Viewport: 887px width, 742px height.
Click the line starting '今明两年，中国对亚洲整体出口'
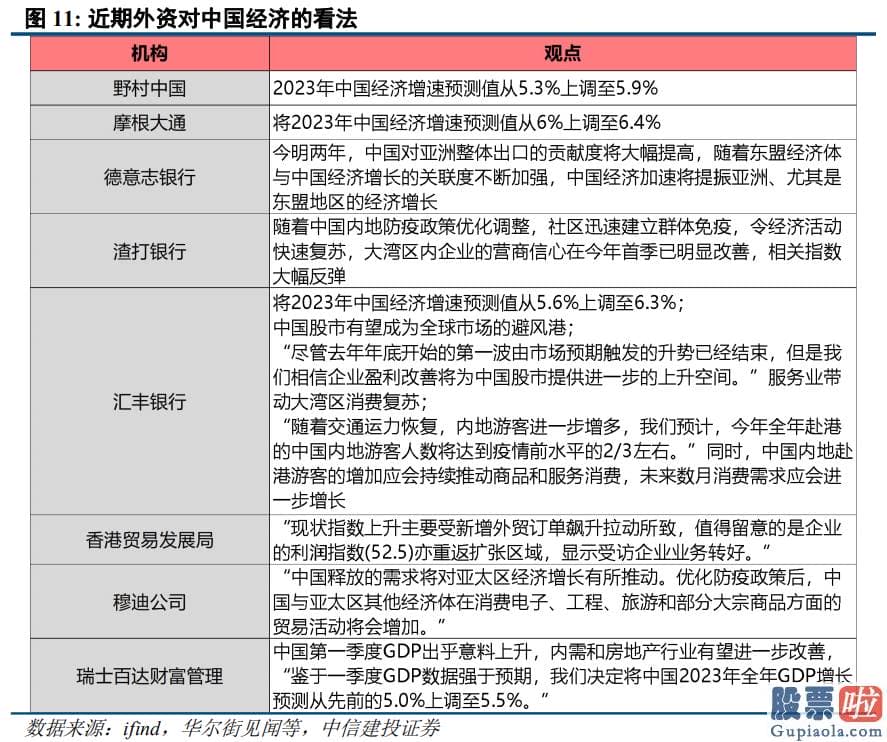click(557, 153)
